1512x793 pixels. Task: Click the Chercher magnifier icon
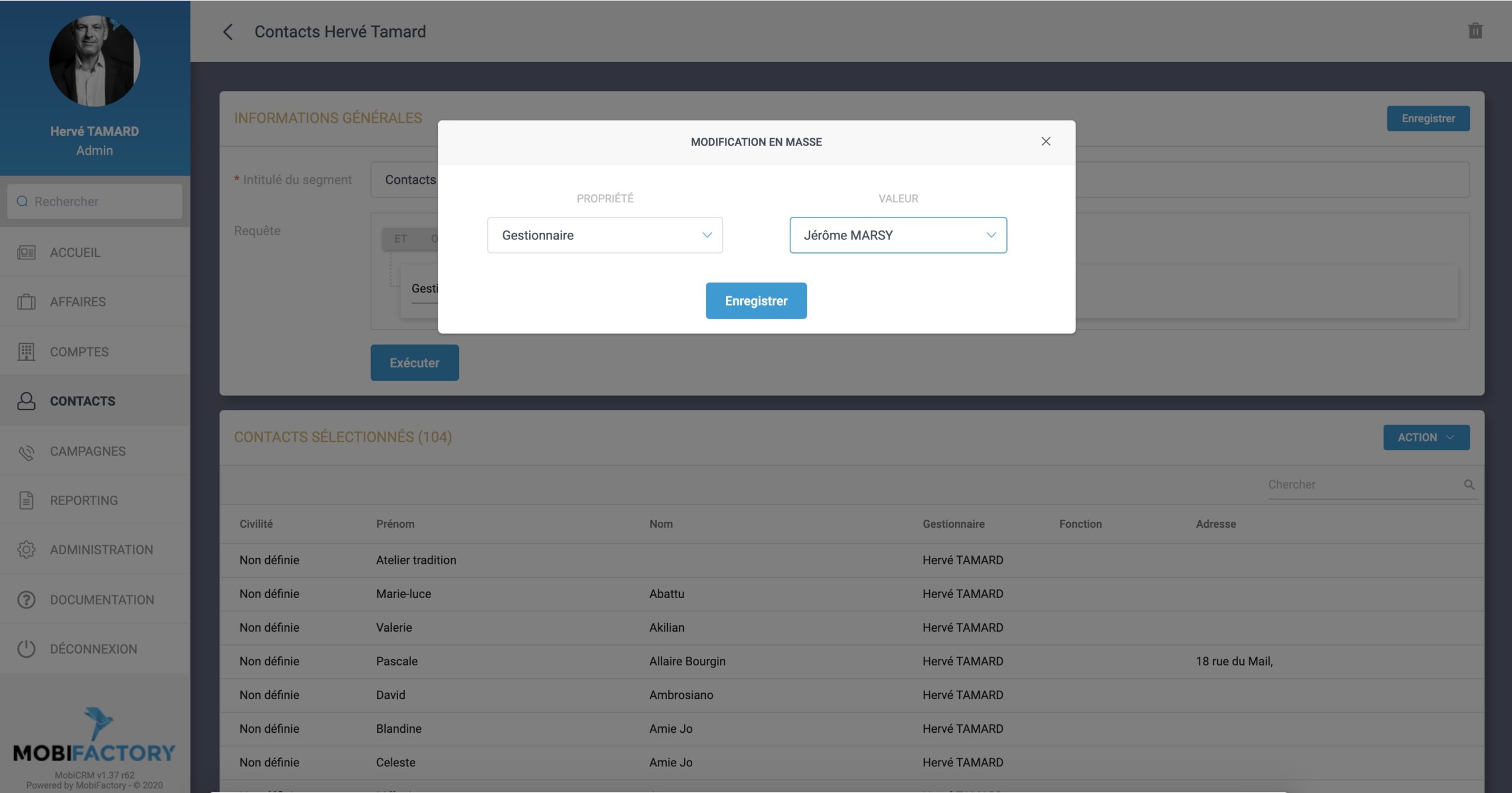tap(1469, 485)
